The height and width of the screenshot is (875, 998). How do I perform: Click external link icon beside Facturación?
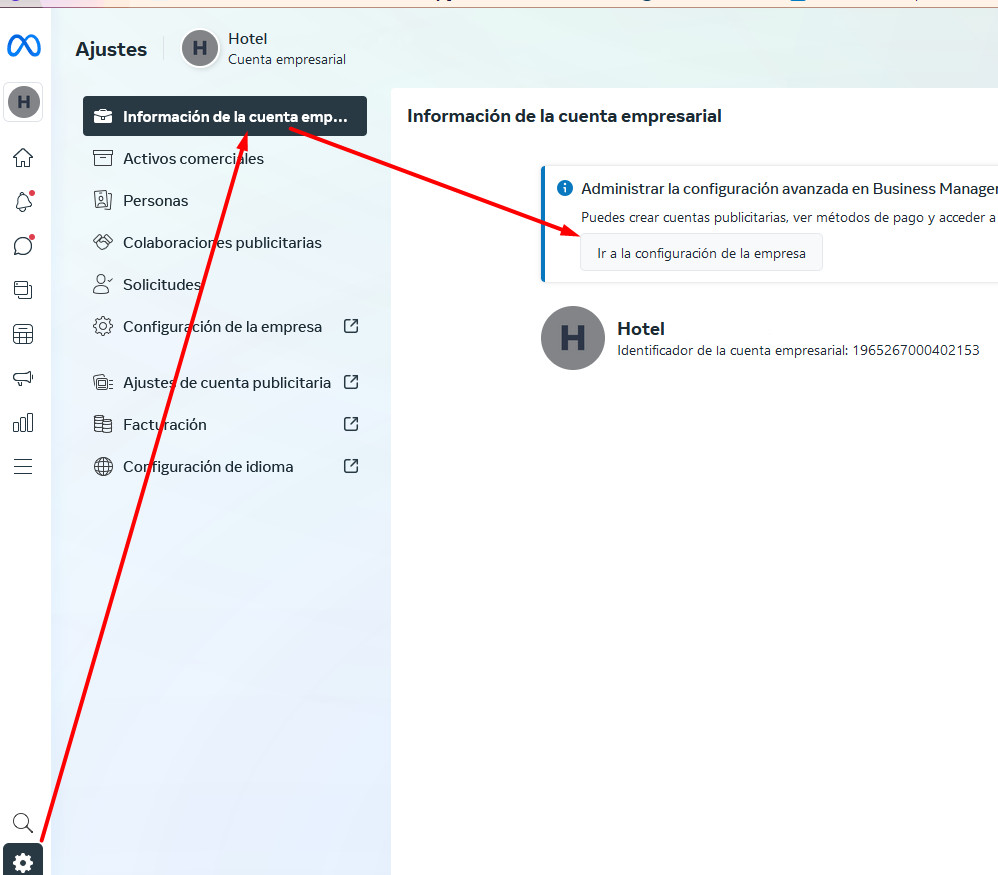pyautogui.click(x=351, y=424)
